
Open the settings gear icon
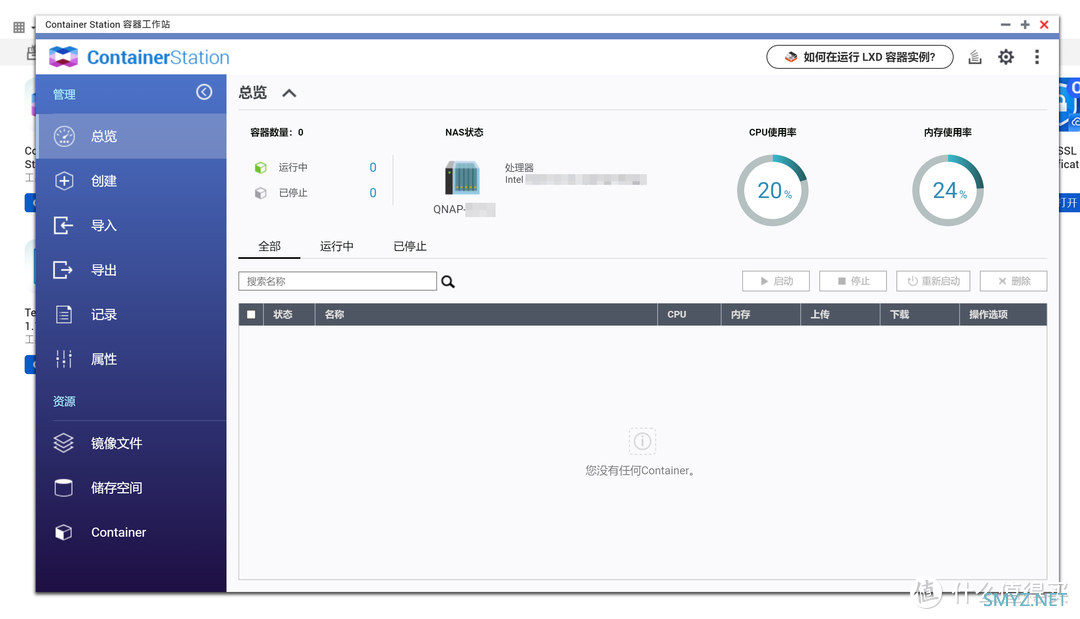coord(1006,57)
